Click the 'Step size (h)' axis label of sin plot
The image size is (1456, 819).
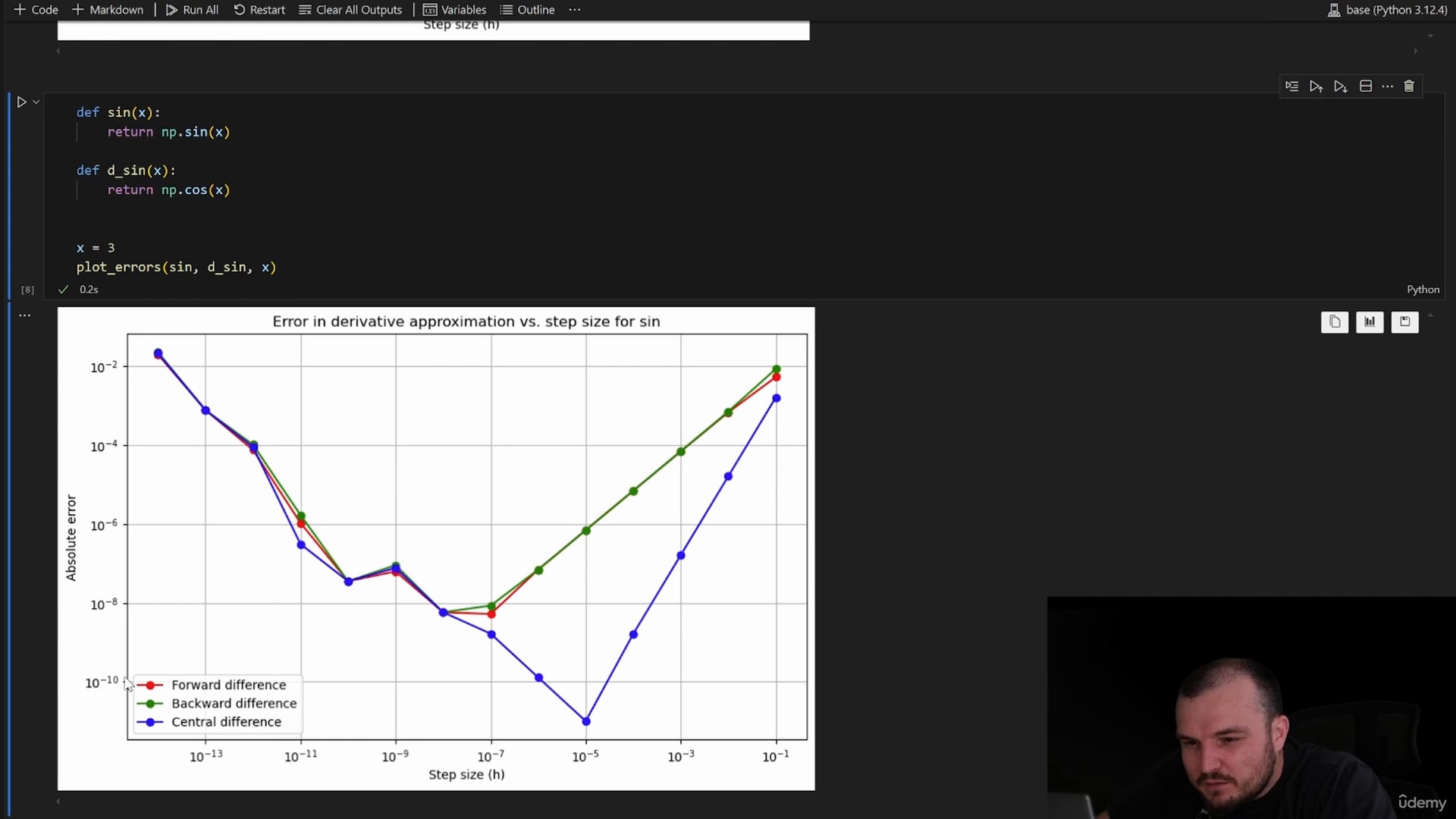[x=466, y=774]
